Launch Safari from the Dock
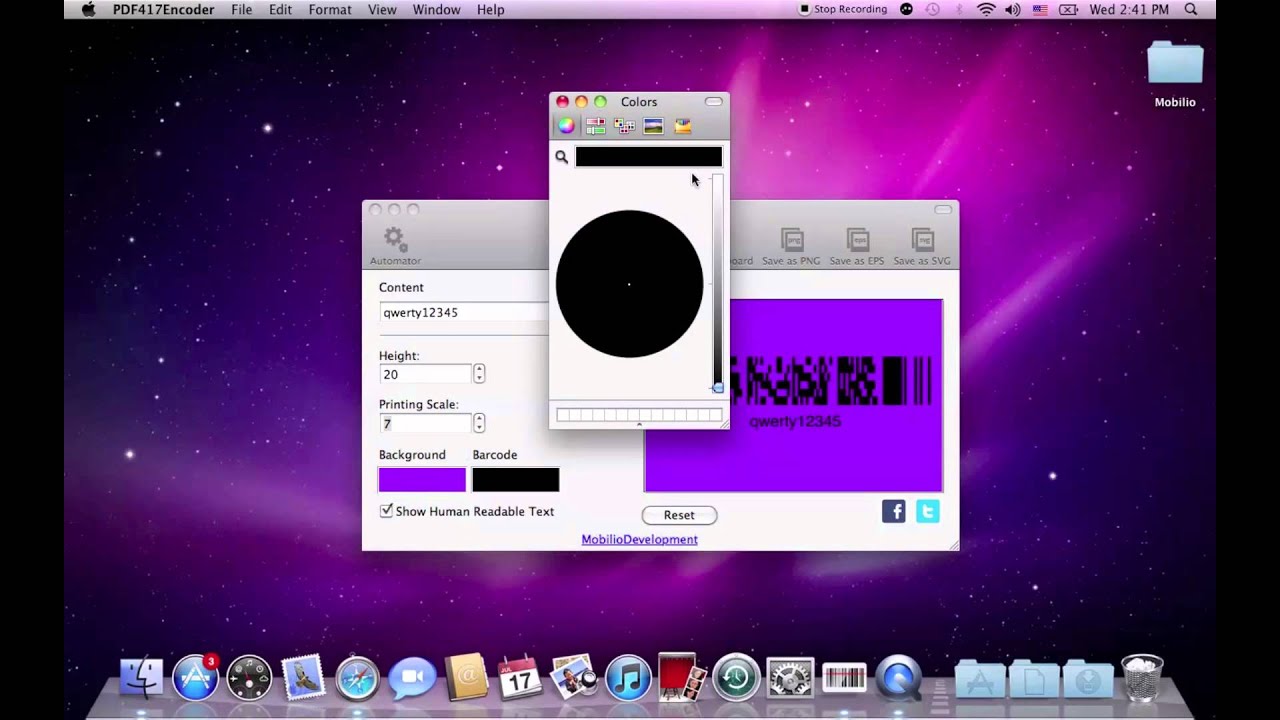The width and height of the screenshot is (1280, 720). coord(357,678)
